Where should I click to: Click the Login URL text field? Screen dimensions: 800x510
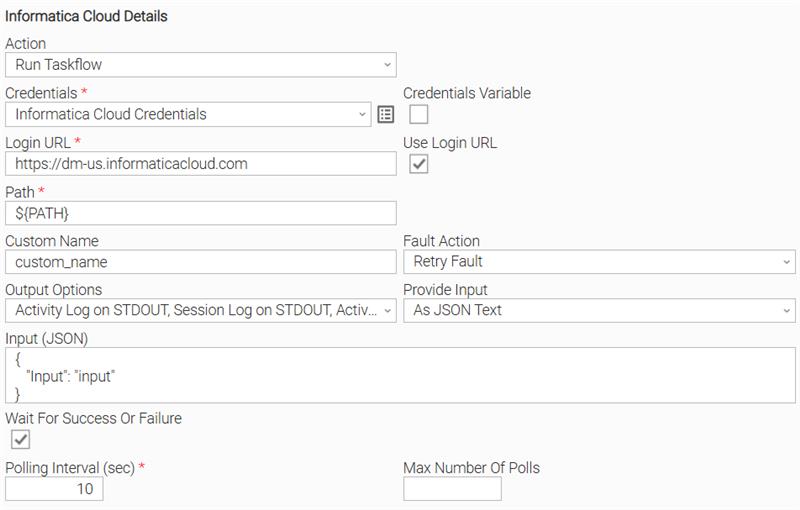[x=201, y=164]
